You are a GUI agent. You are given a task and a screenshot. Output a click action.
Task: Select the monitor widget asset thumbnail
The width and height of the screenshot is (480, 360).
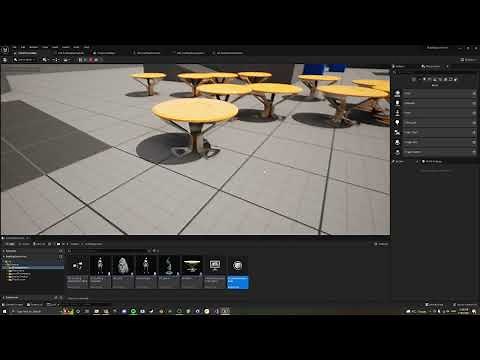[x=215, y=265]
